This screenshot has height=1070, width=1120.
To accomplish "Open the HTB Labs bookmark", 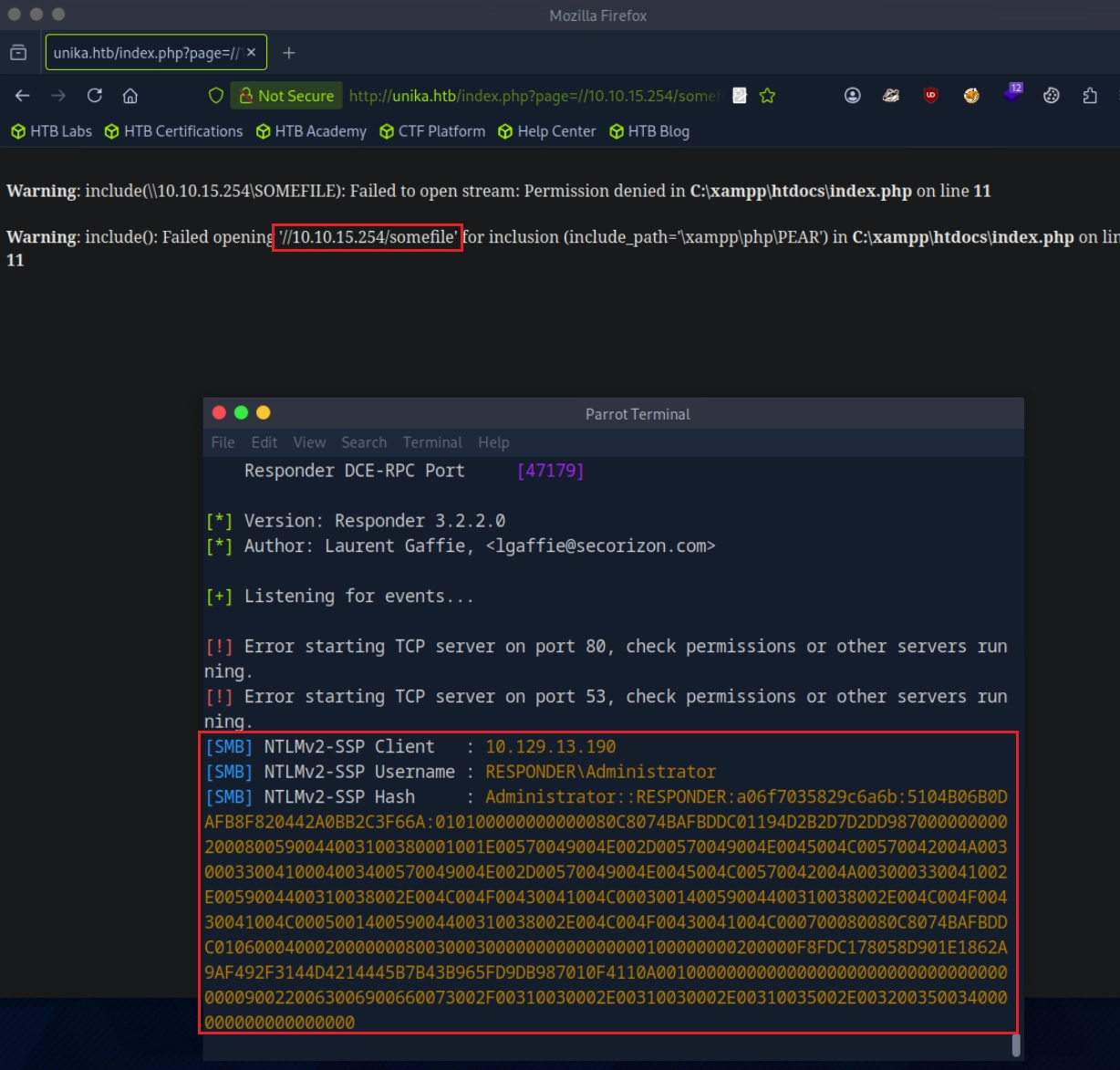I will click(x=52, y=131).
